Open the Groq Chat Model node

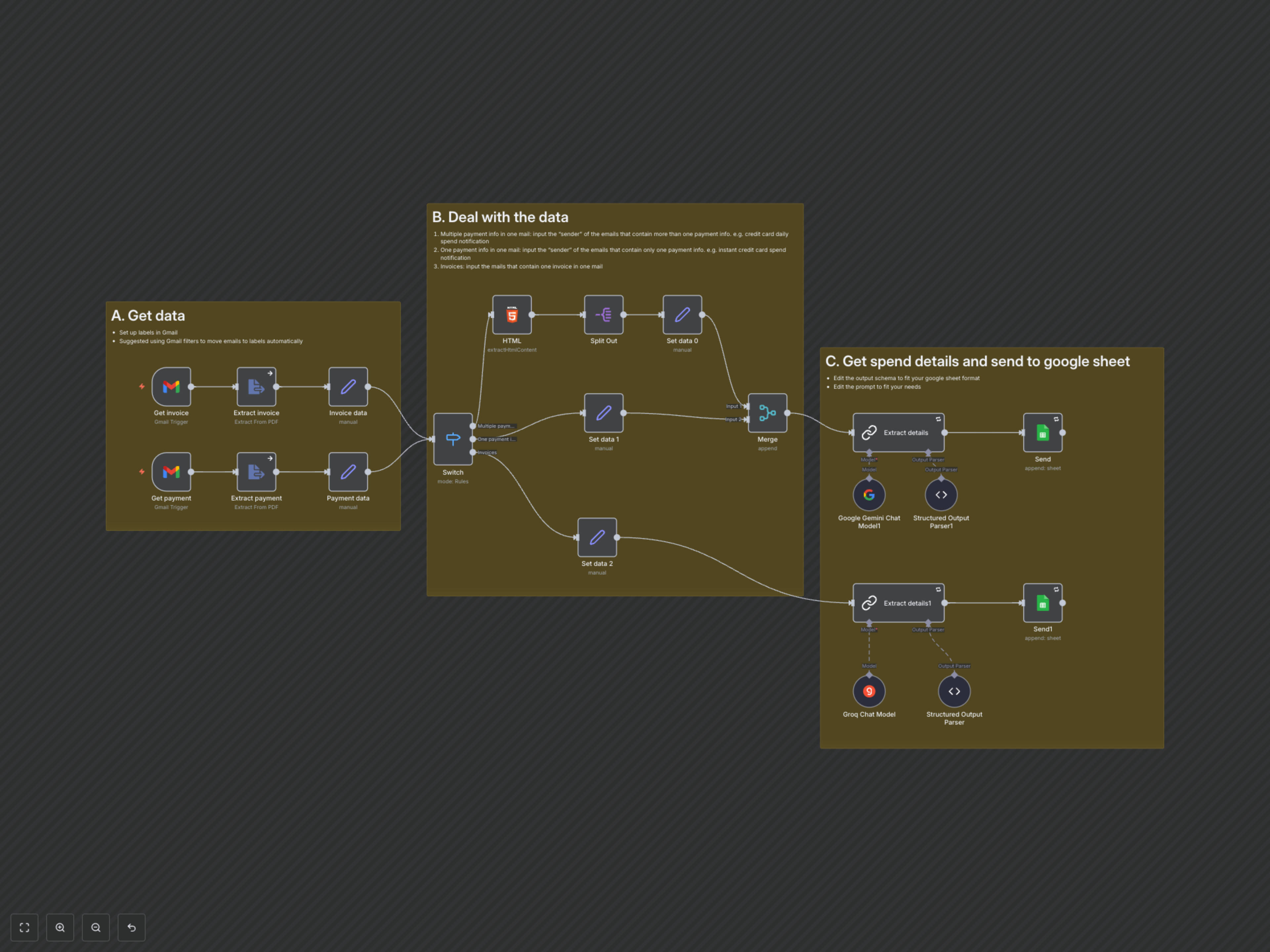[x=869, y=691]
